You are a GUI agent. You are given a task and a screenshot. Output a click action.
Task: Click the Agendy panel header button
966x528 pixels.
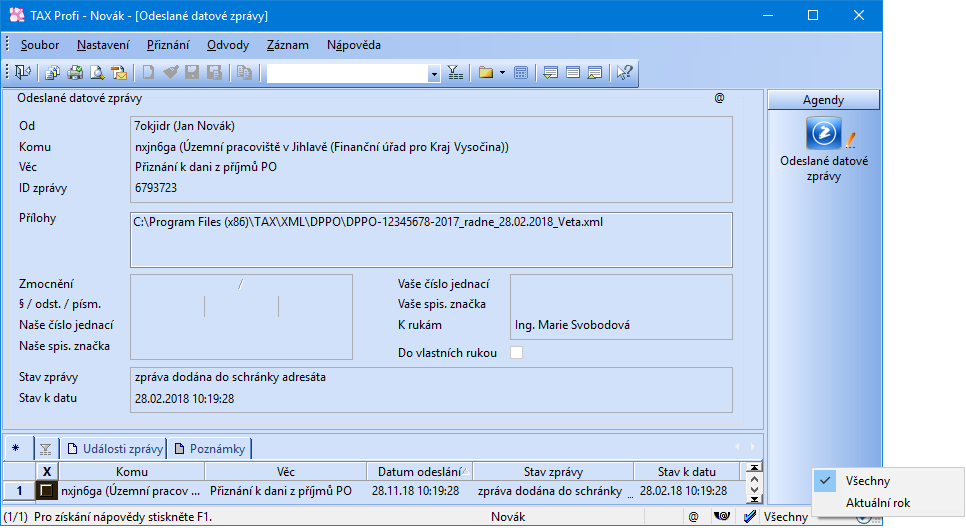pos(823,100)
